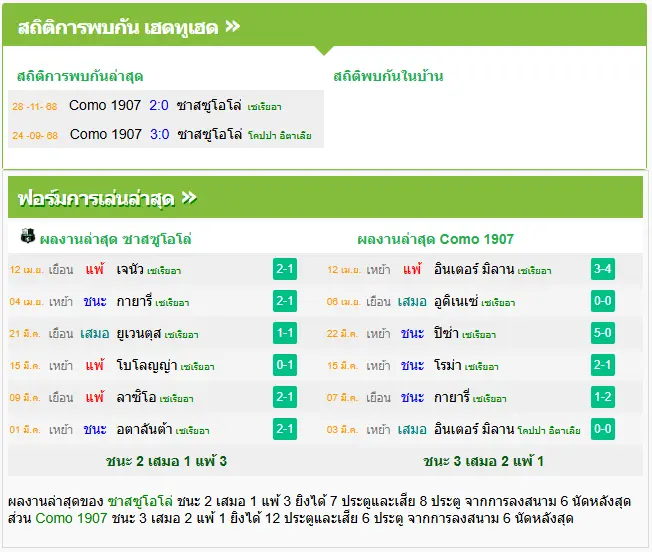Open the 2:0 result from 28-11-68
The height and width of the screenshot is (552, 652).
tap(159, 105)
